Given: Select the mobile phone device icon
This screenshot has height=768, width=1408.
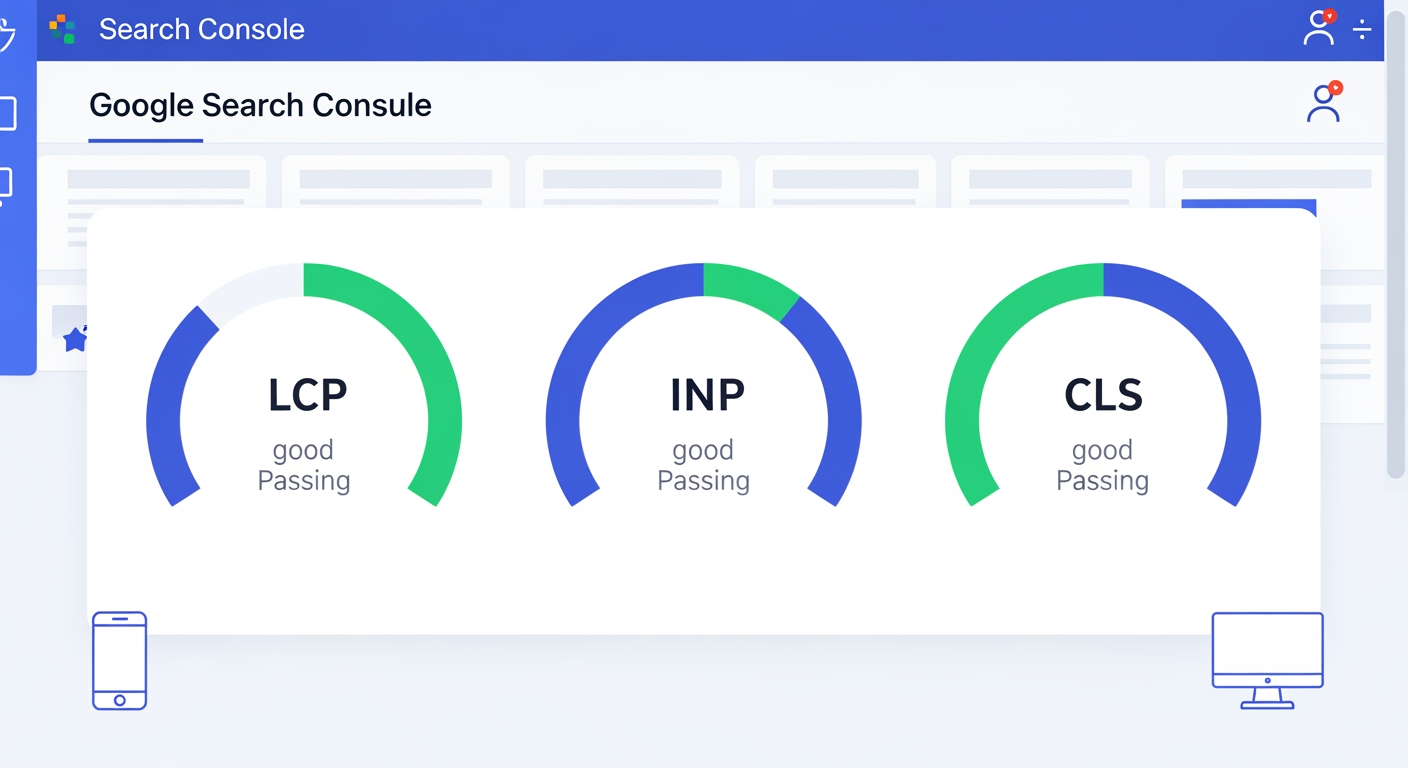Looking at the screenshot, I should click(x=119, y=661).
